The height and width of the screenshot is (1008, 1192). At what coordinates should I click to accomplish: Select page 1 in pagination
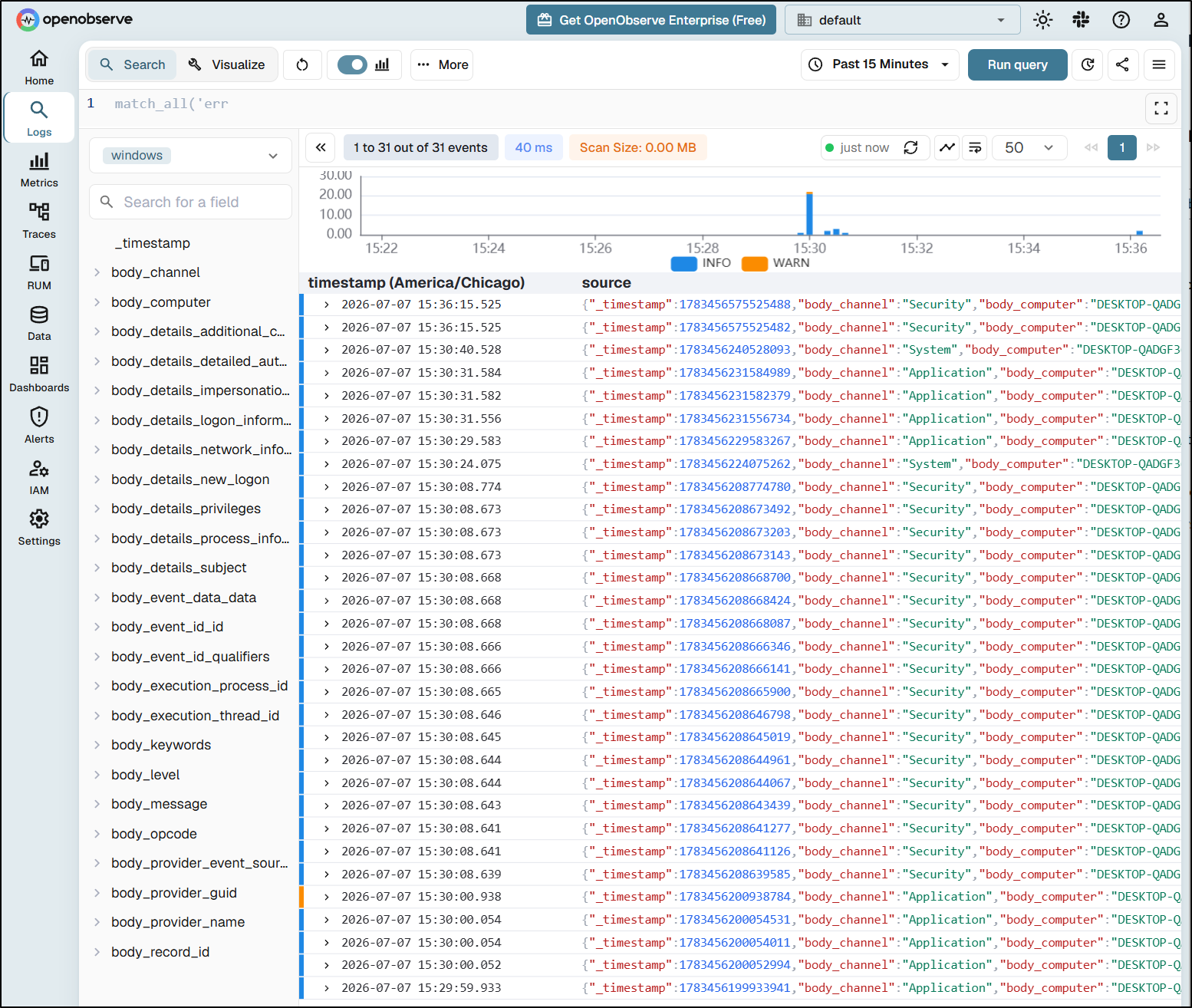pyautogui.click(x=1122, y=147)
